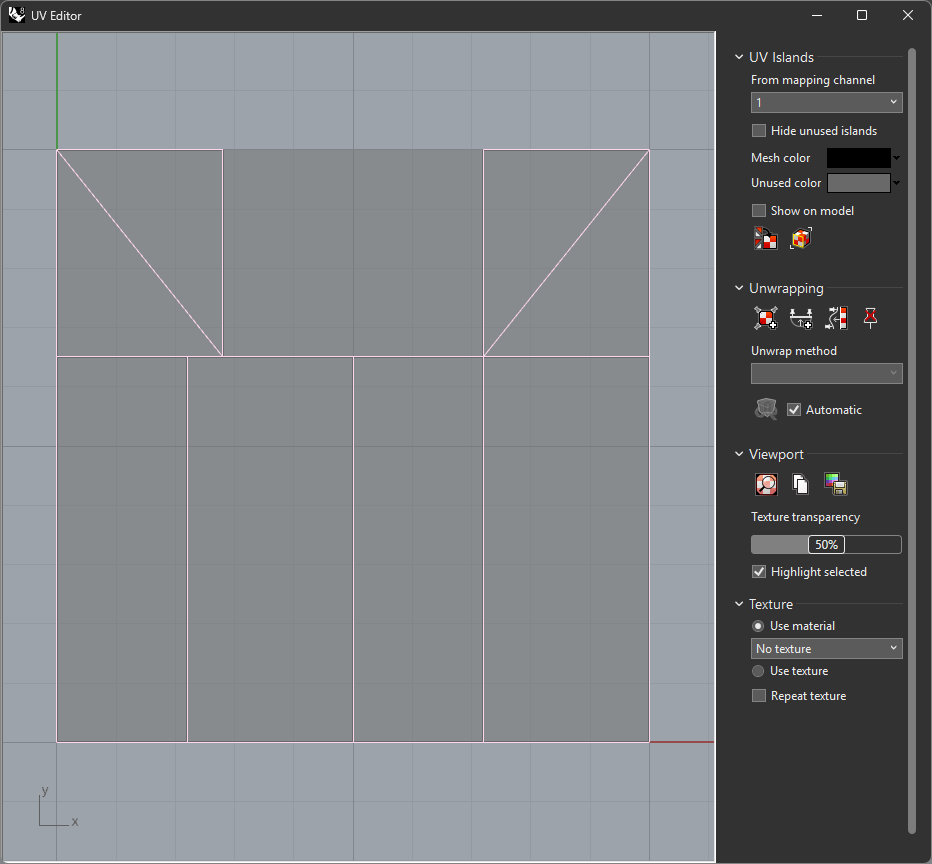Select the Use texture radio button

coord(758,671)
